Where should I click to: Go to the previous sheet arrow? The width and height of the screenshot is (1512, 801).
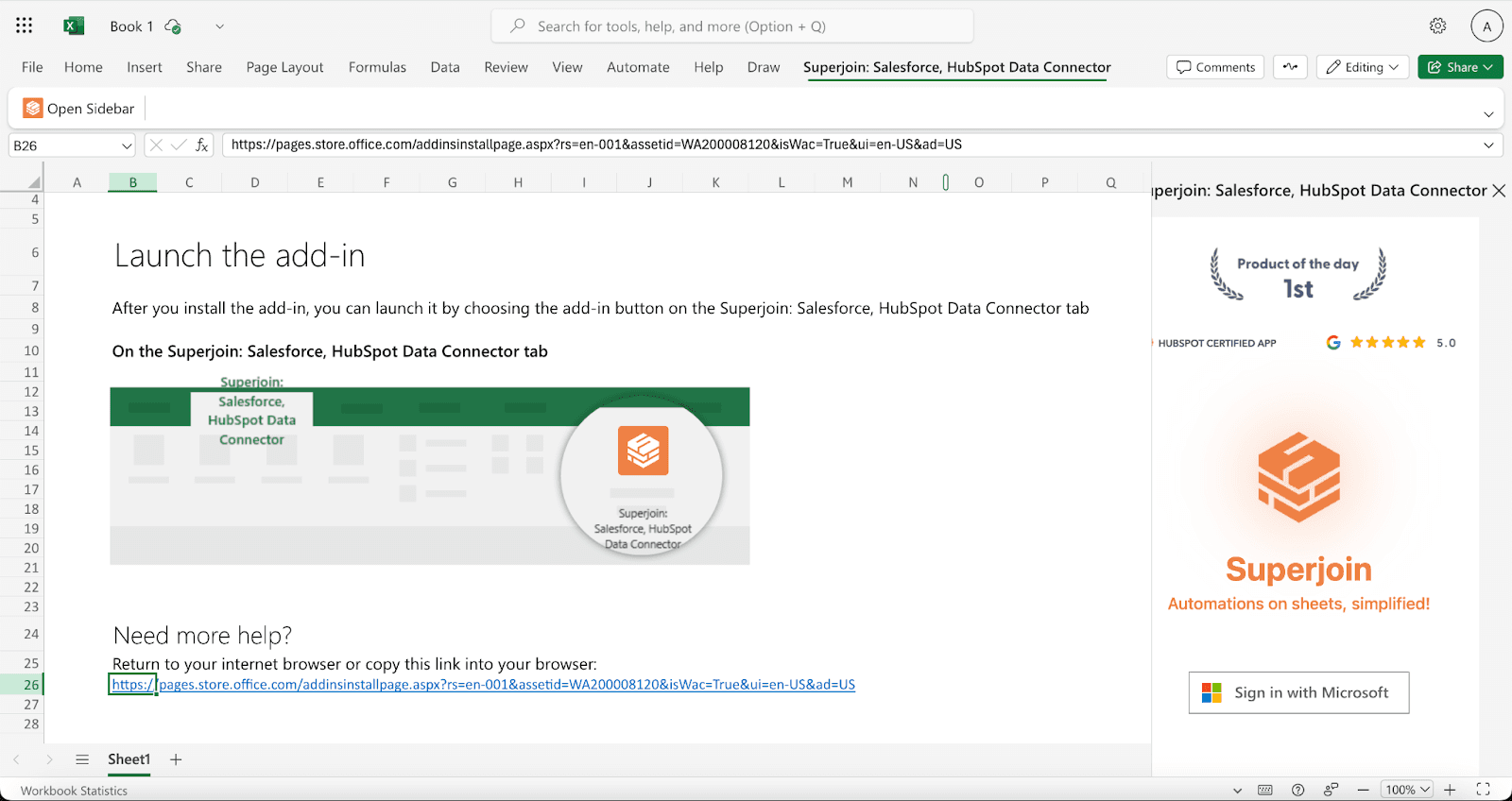coord(17,759)
